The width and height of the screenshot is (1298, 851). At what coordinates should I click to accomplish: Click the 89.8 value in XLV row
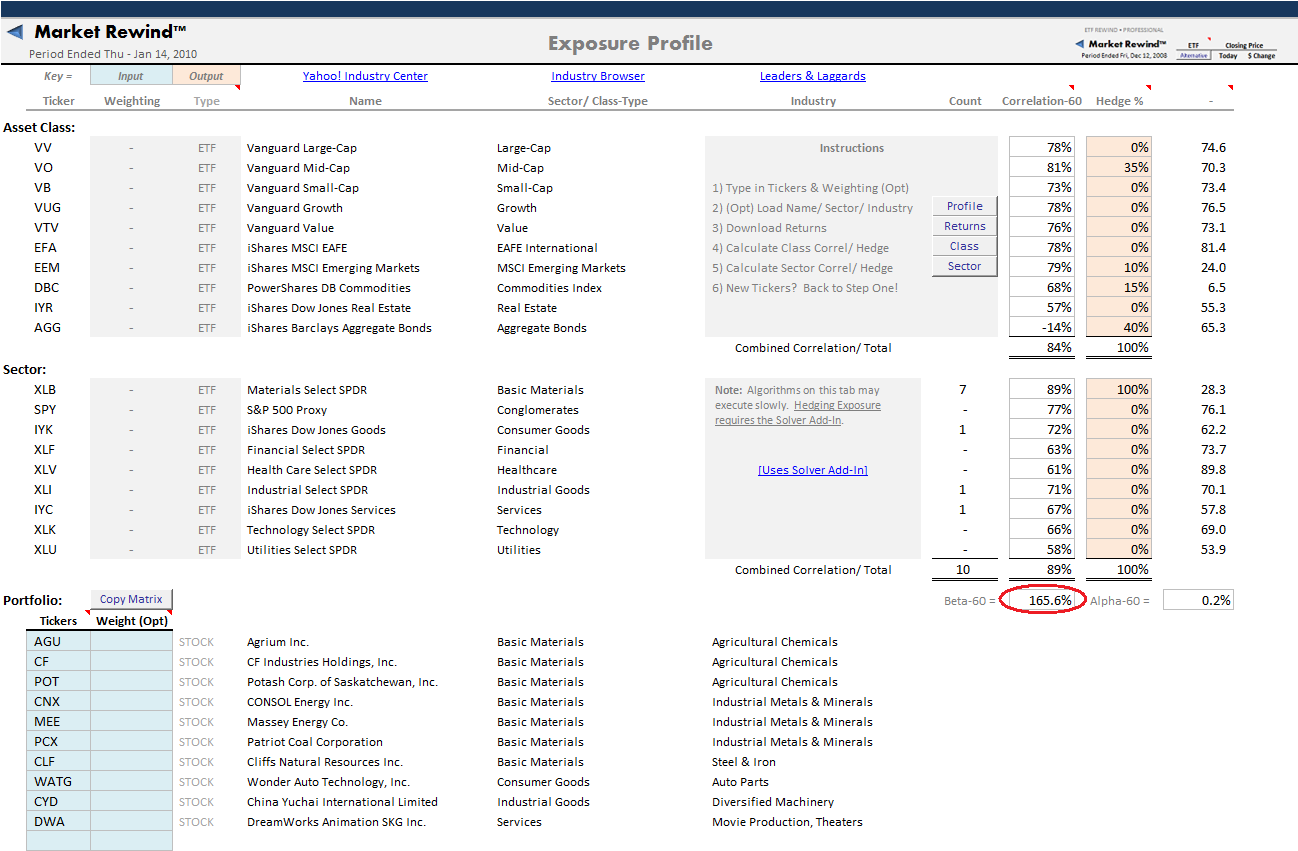tap(1213, 470)
